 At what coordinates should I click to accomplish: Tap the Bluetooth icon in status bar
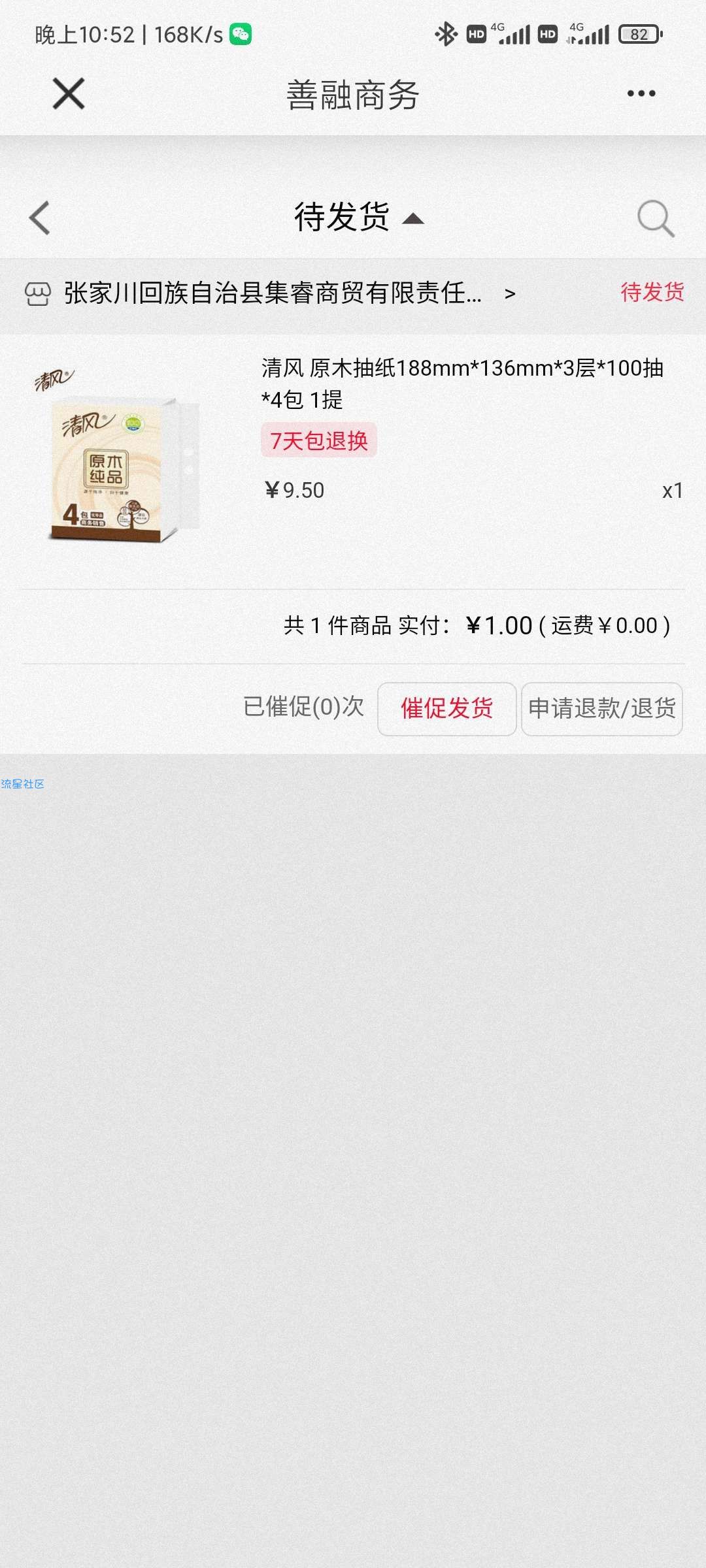pyautogui.click(x=446, y=34)
